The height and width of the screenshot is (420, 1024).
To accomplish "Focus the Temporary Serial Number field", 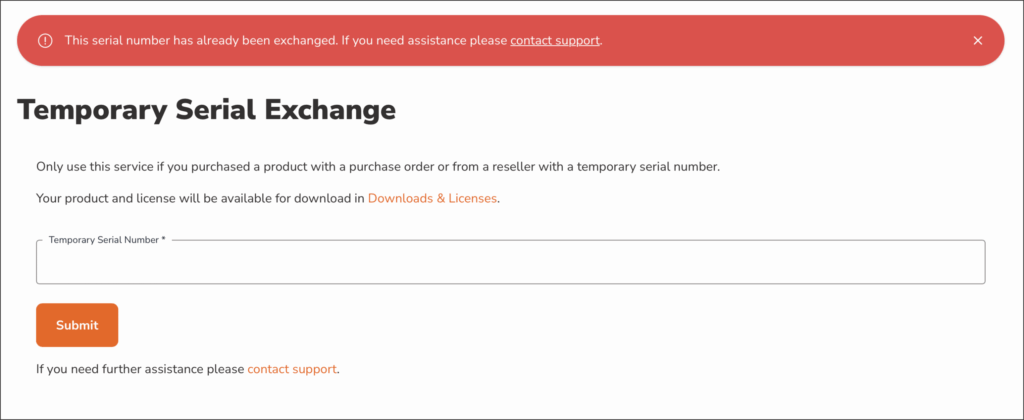I will pos(510,265).
